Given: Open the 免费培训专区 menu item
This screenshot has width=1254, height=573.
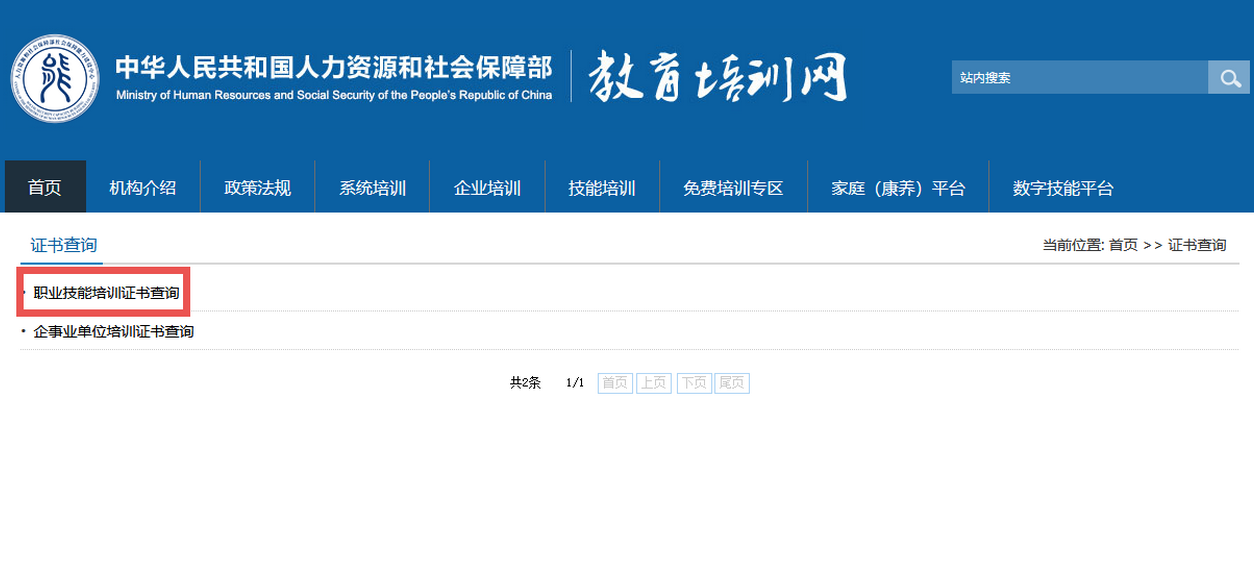Looking at the screenshot, I should click(733, 188).
